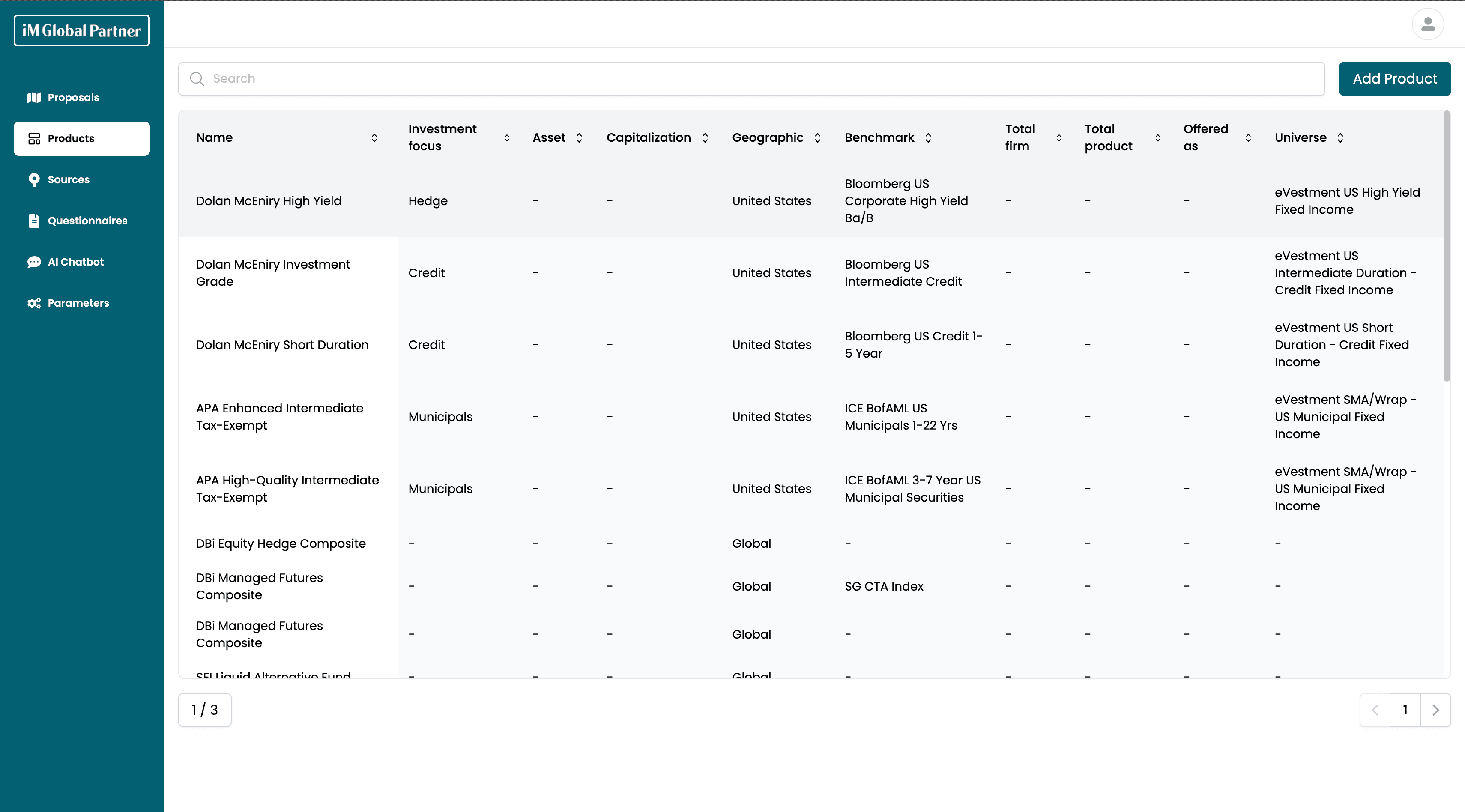The width and height of the screenshot is (1465, 812).
Task: Select the Proposals sidebar icon
Action: [x=34, y=97]
